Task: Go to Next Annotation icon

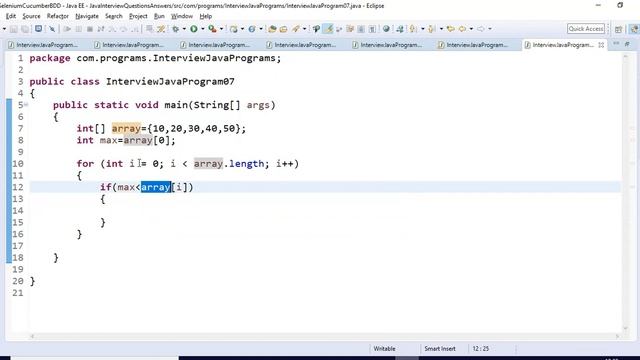Action: tap(413, 29)
